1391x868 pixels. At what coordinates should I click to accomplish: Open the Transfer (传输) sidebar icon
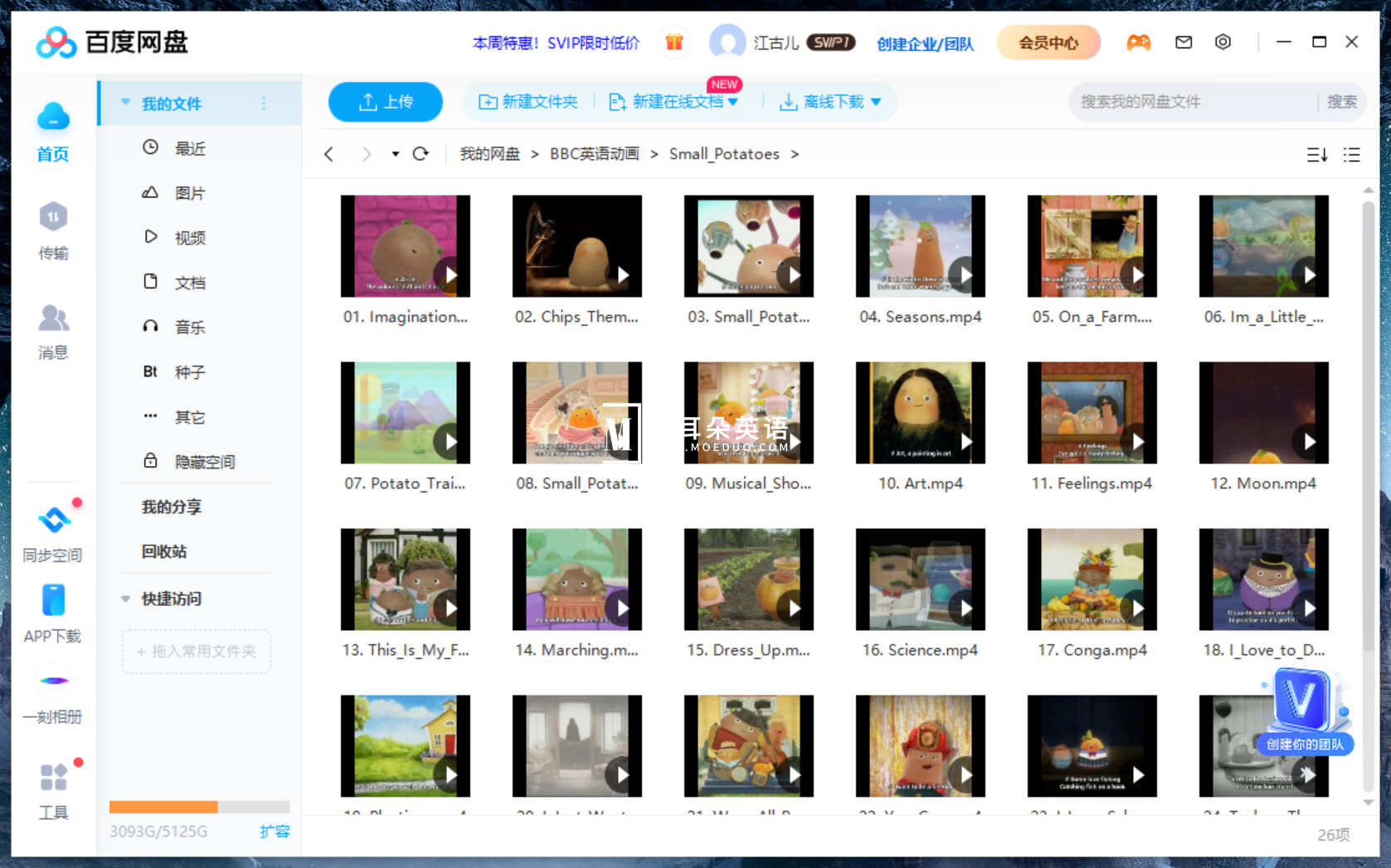pos(53,230)
